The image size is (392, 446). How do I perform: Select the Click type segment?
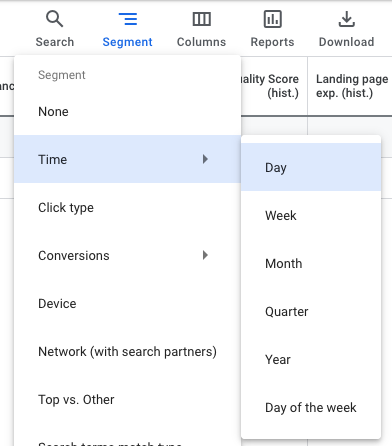pos(127,207)
